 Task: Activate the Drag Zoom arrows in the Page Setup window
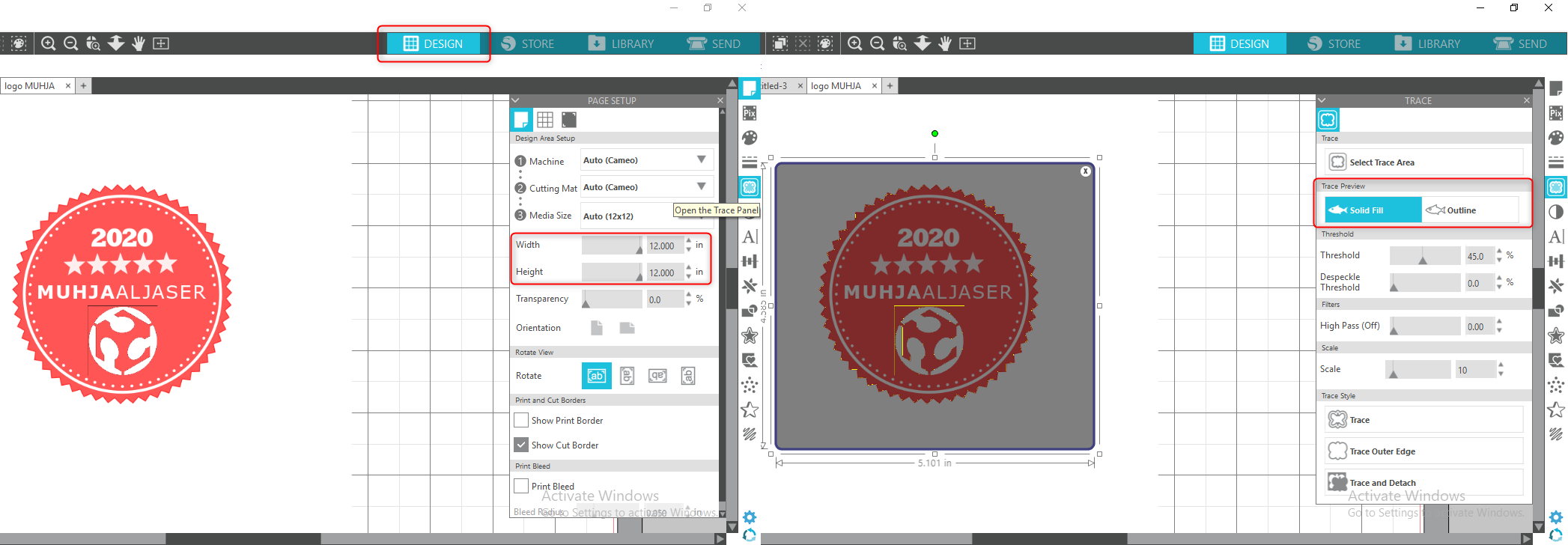click(x=116, y=43)
